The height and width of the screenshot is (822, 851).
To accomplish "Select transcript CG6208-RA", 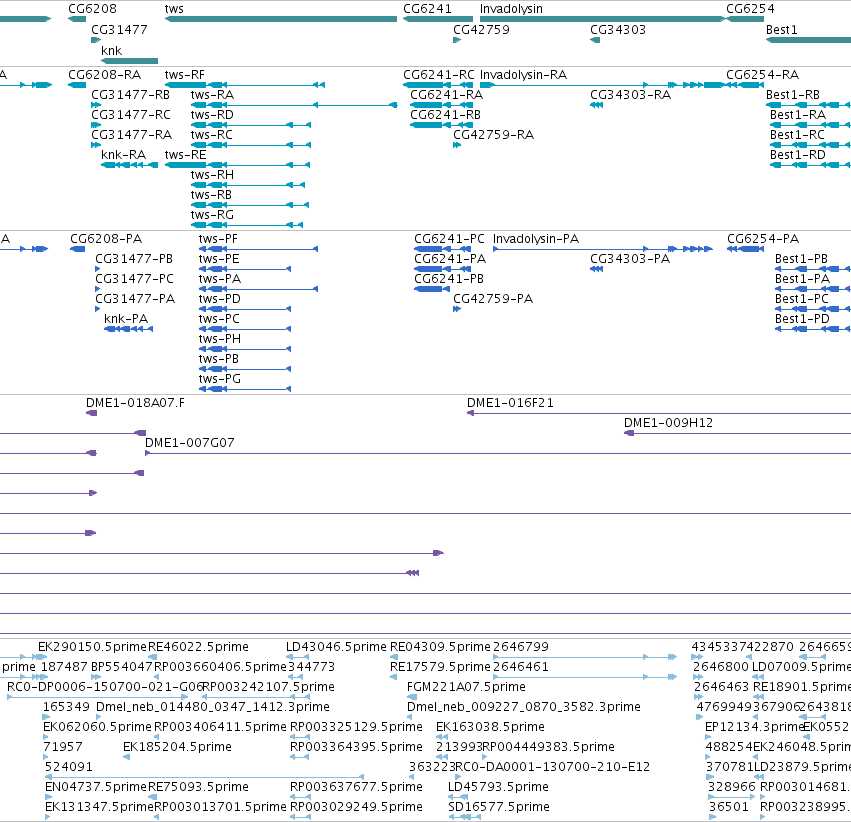I will pyautogui.click(x=77, y=85).
